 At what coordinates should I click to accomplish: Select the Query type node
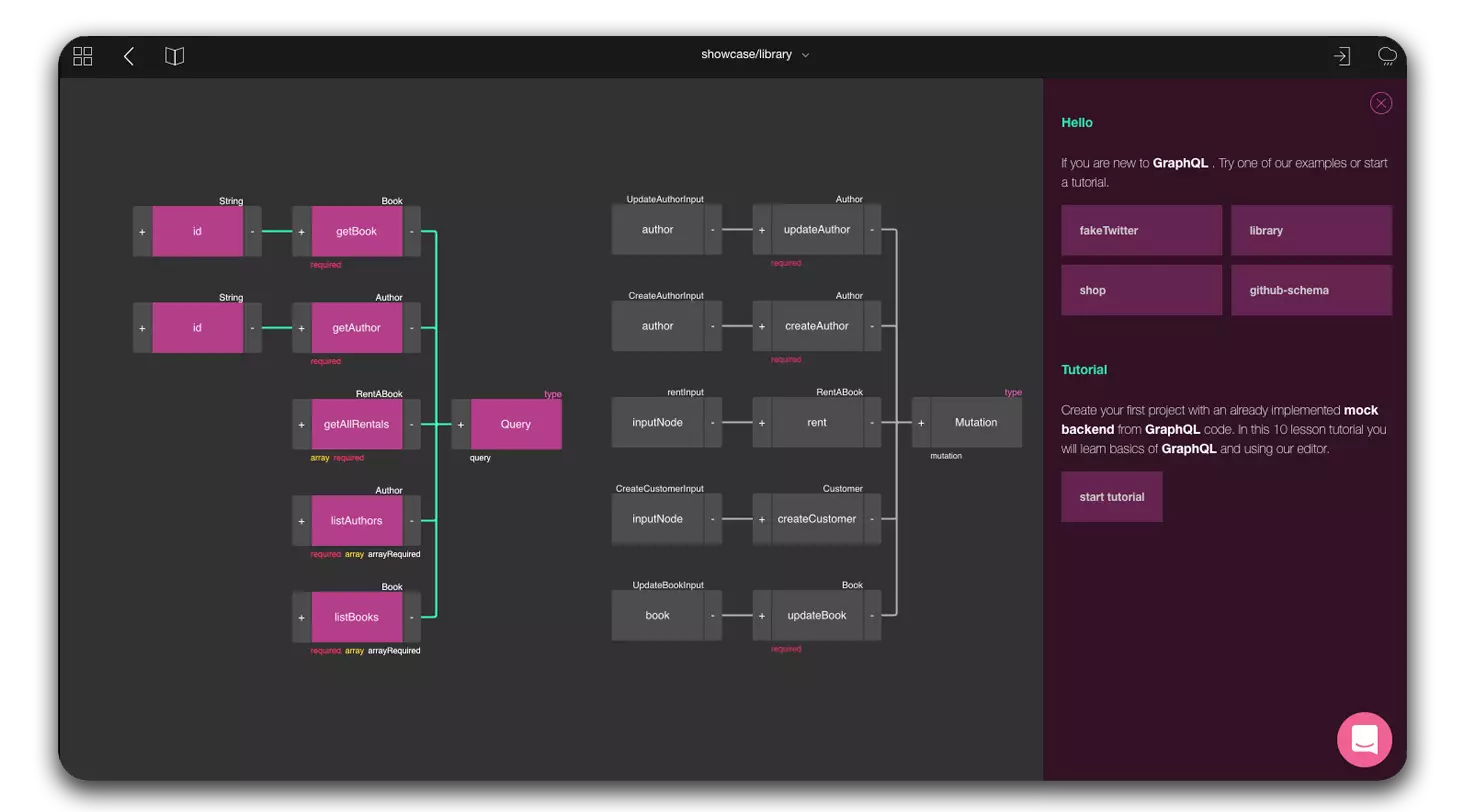[x=516, y=424]
